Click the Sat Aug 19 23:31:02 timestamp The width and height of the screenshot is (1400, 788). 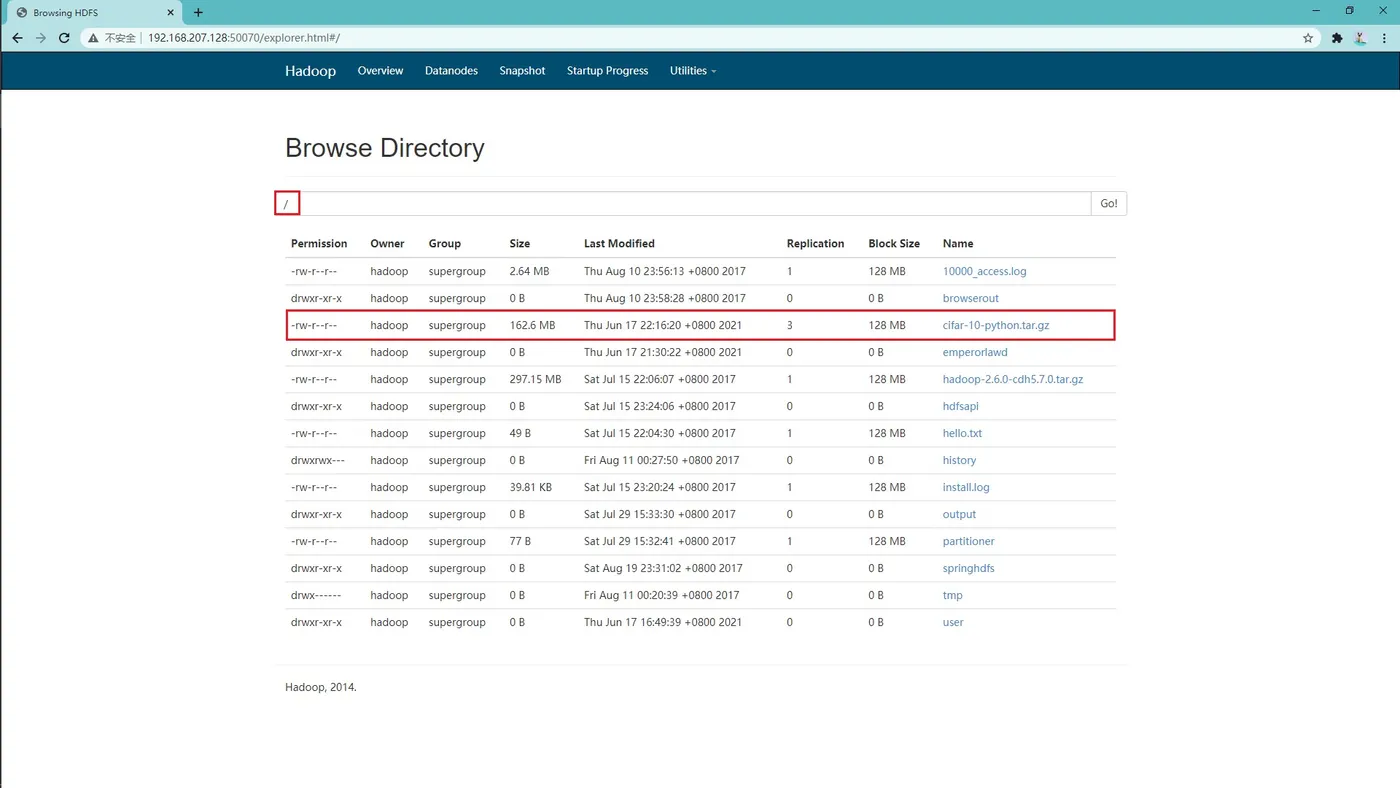pyautogui.click(x=663, y=568)
